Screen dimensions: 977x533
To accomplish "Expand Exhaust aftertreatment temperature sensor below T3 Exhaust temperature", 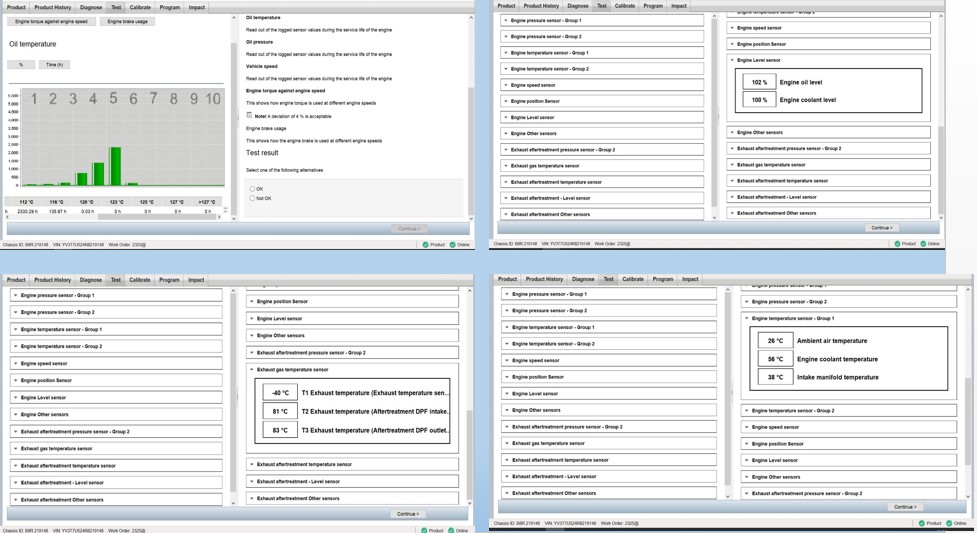I will [x=353, y=464].
